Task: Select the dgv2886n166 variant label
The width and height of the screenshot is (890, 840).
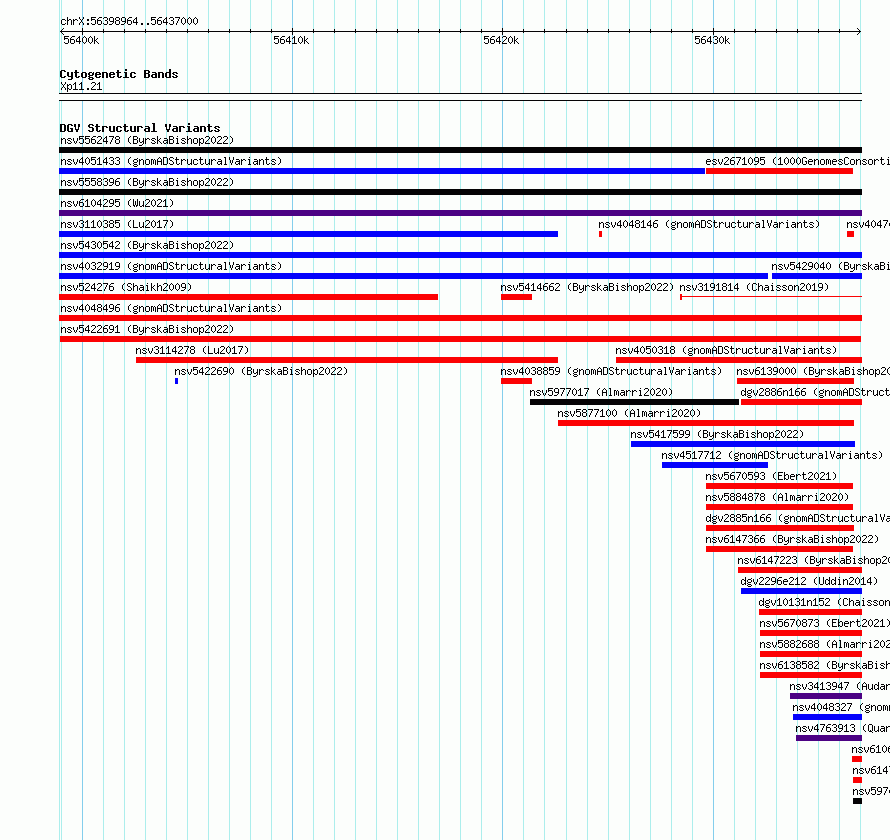Action: click(815, 392)
